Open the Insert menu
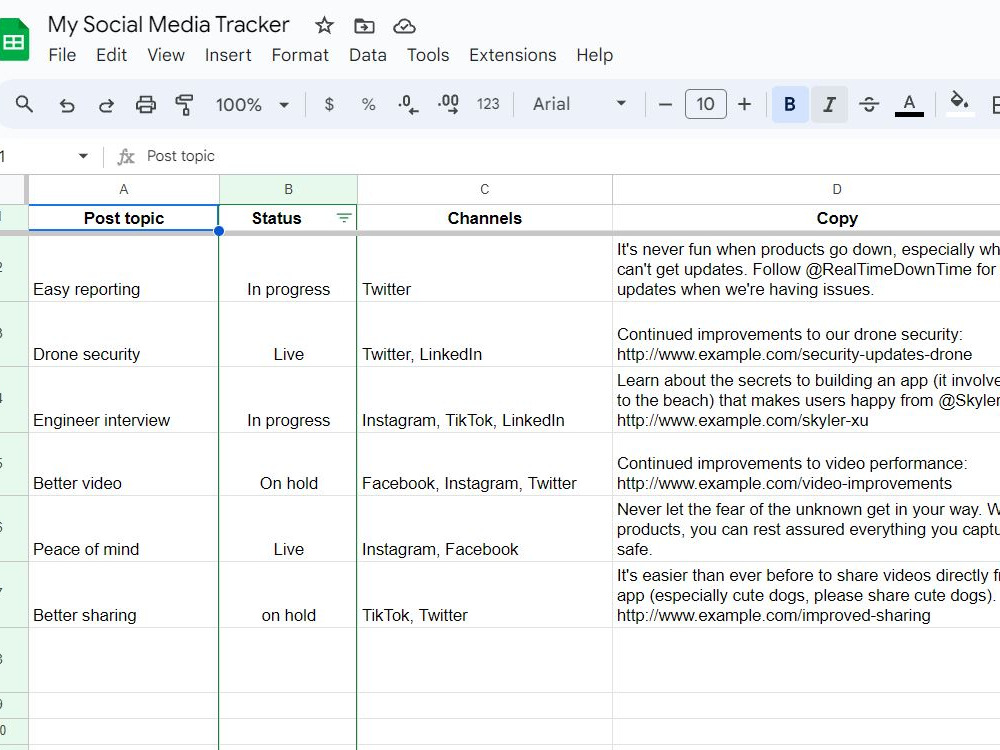Image resolution: width=1000 pixels, height=750 pixels. pos(228,55)
